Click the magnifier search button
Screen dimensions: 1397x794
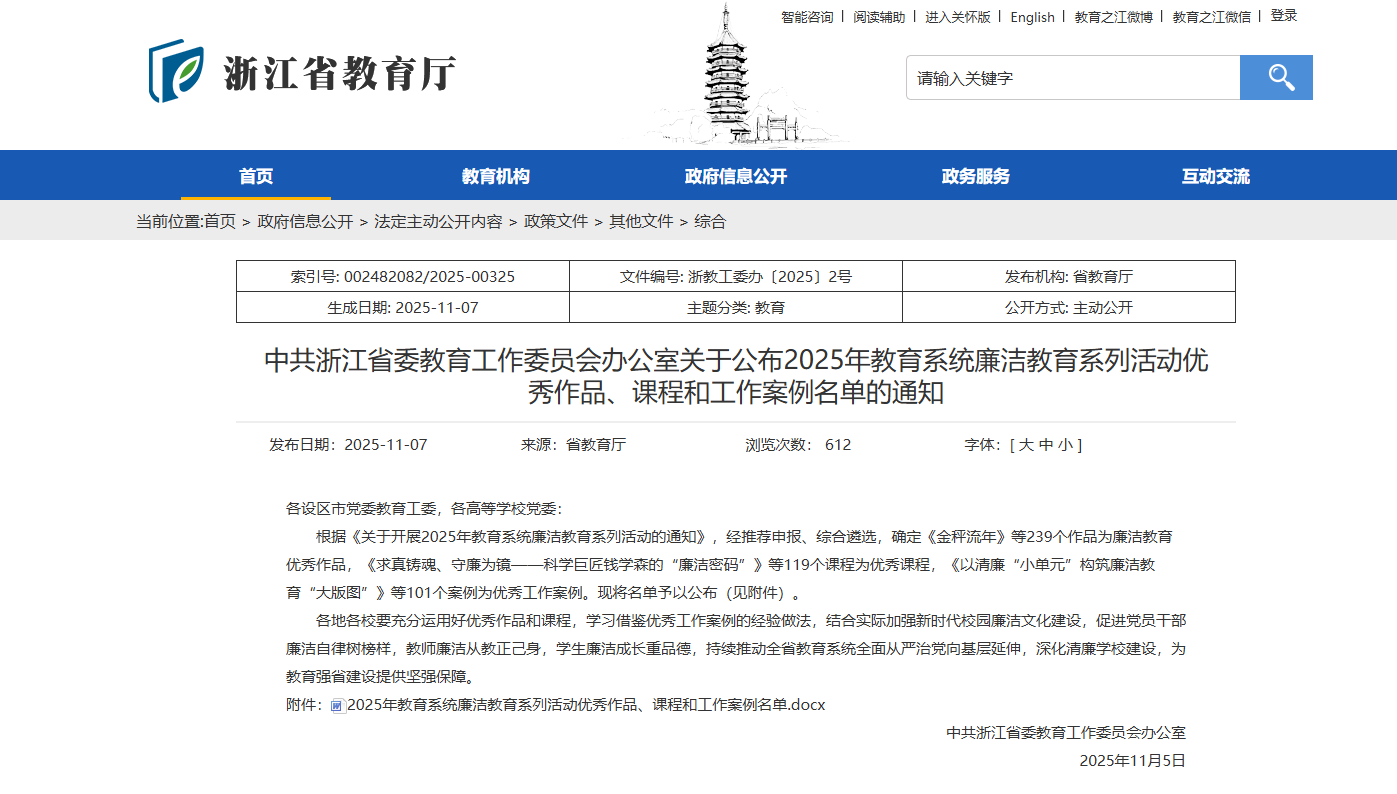(1275, 77)
